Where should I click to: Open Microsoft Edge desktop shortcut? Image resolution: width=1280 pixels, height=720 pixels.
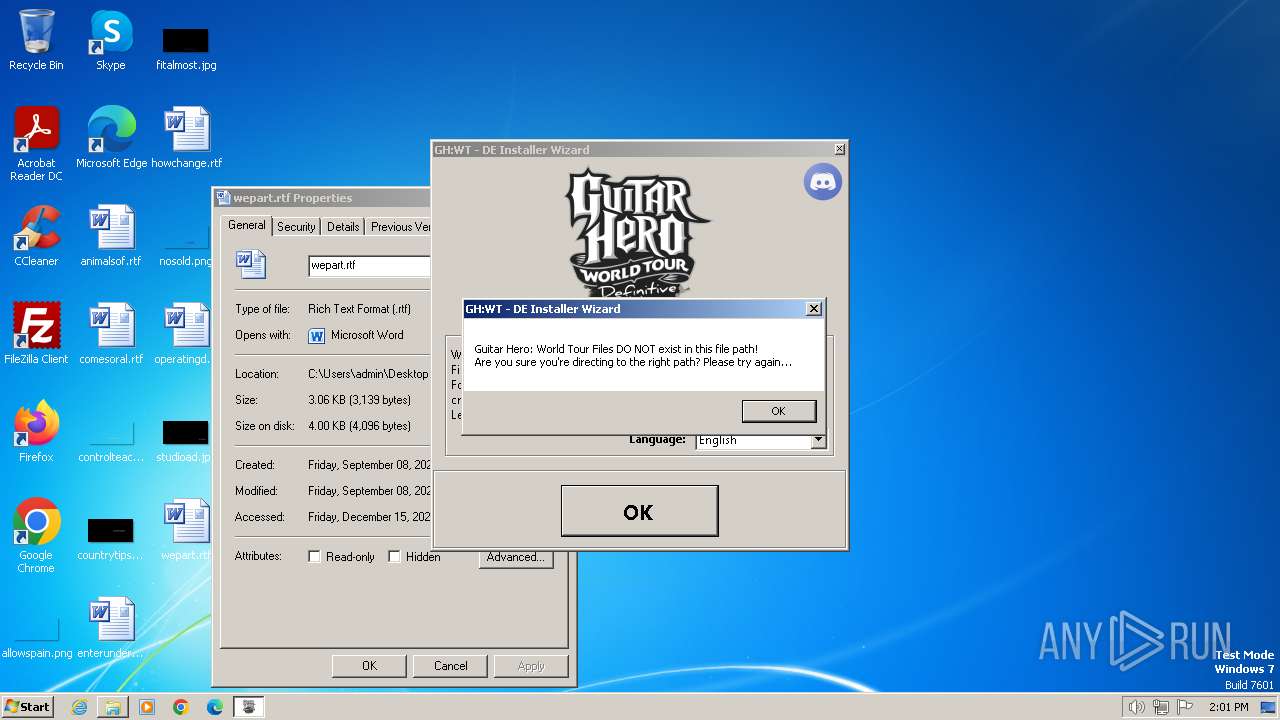(x=111, y=137)
